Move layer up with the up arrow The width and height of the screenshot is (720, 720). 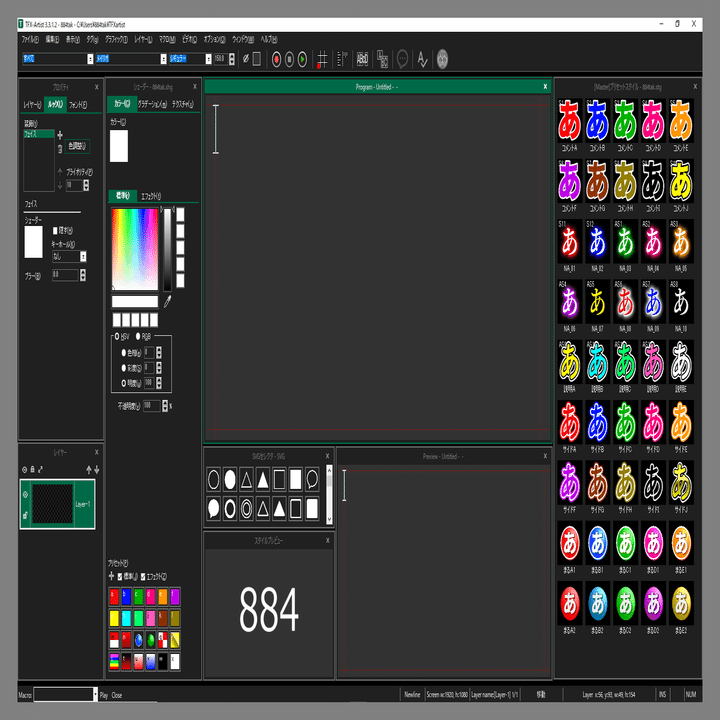click(89, 469)
